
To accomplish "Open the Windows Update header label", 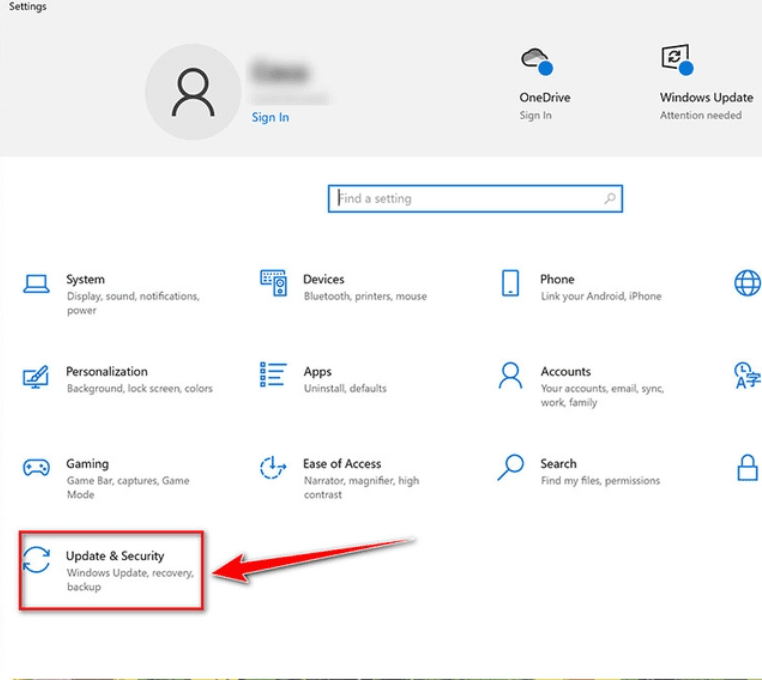I will pos(706,97).
